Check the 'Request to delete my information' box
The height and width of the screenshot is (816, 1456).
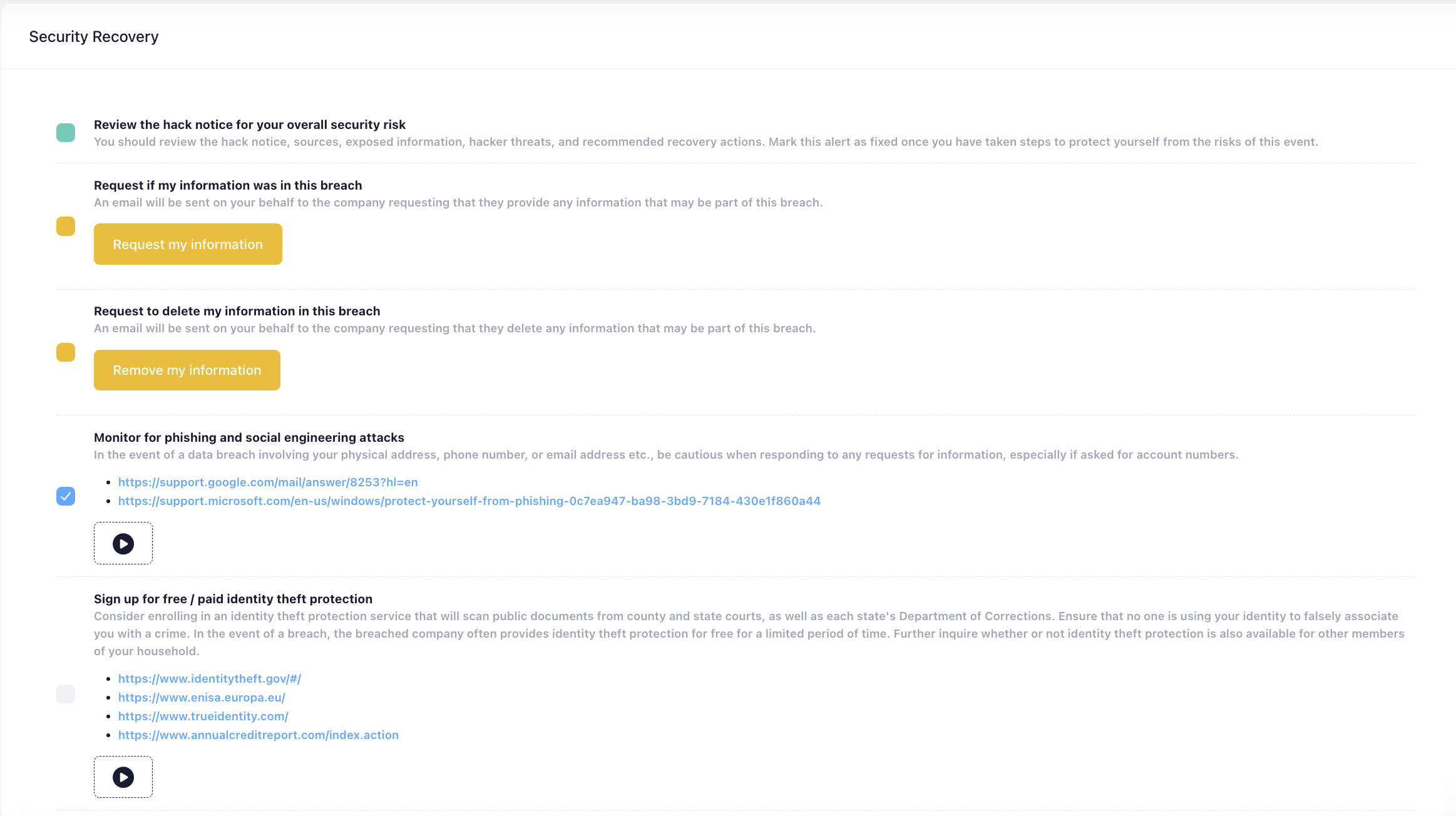click(65, 352)
